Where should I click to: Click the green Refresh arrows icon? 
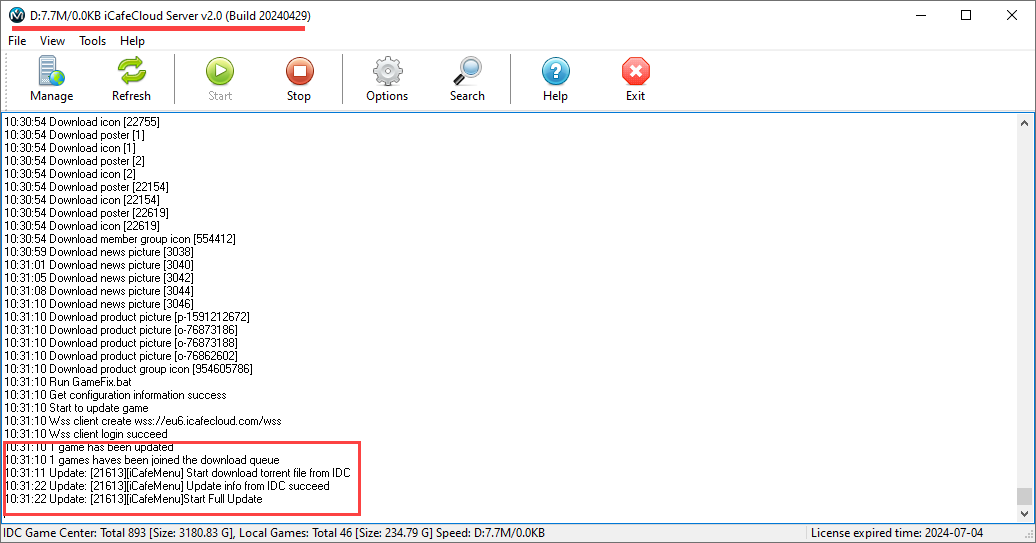131,71
